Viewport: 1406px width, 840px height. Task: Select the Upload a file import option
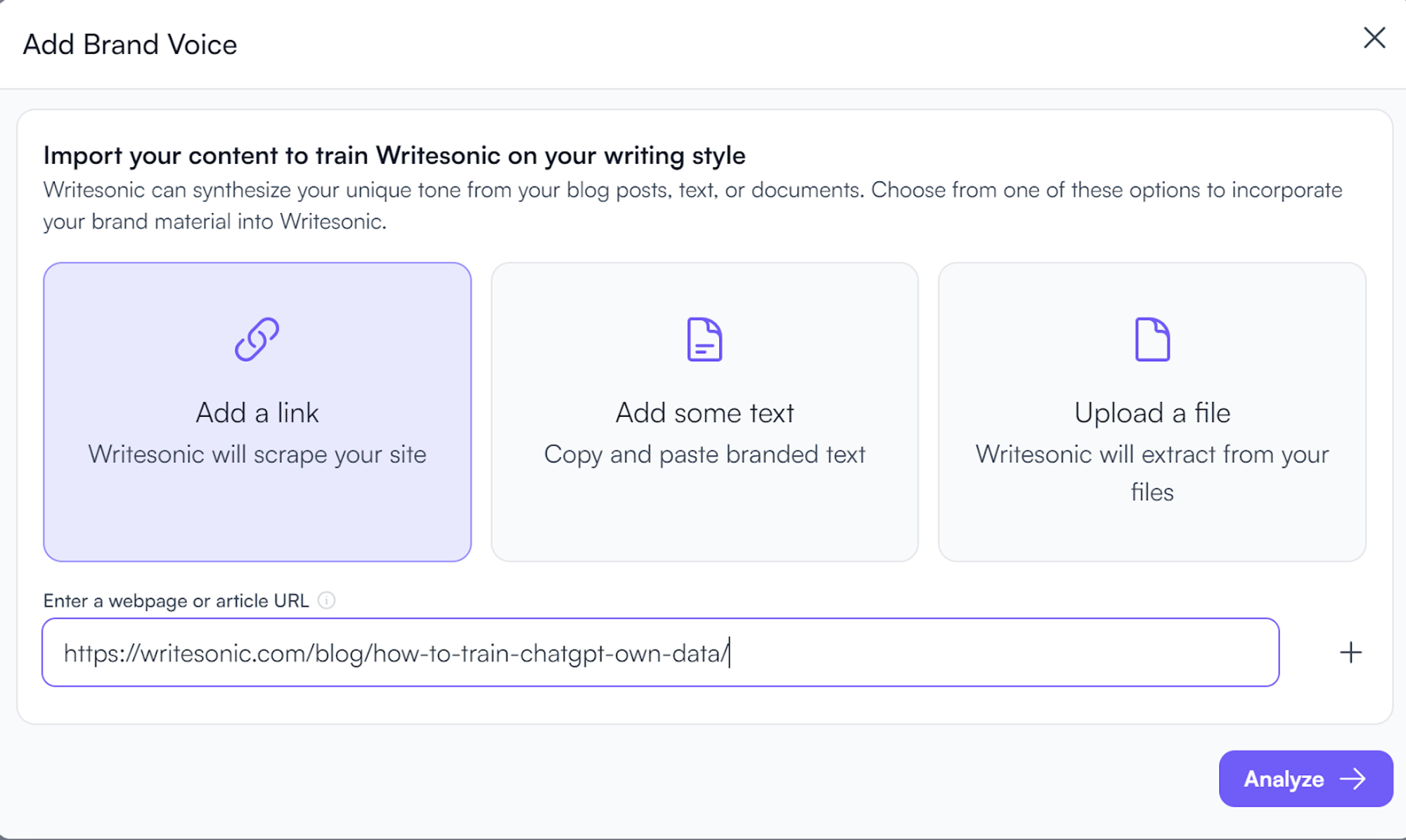[1152, 411]
